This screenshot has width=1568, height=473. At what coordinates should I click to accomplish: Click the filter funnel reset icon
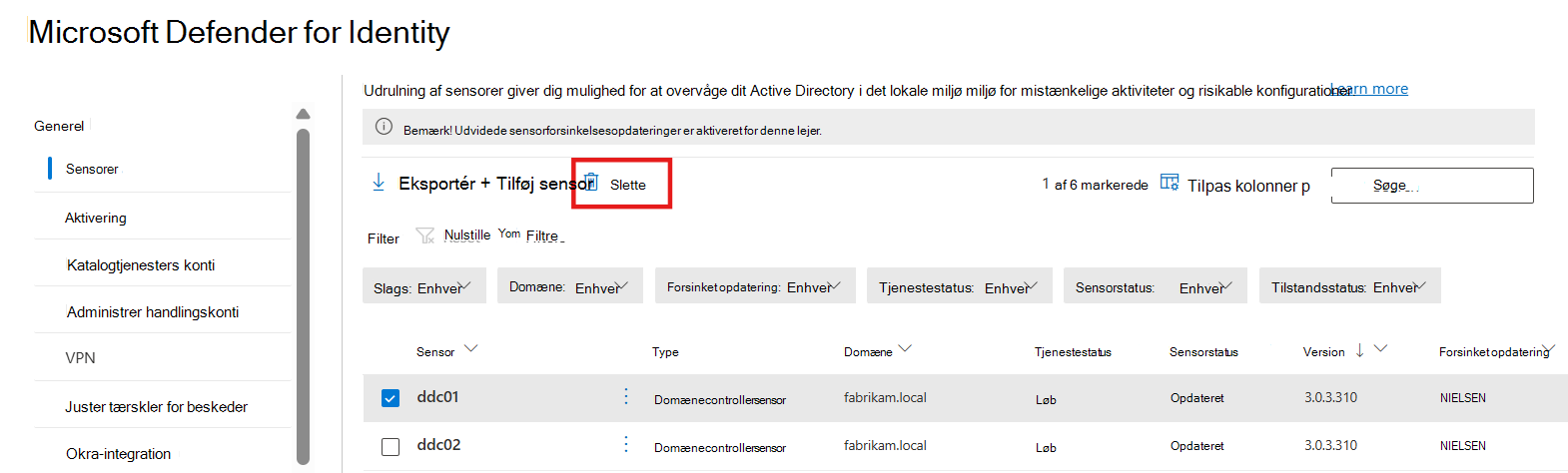pos(424,236)
